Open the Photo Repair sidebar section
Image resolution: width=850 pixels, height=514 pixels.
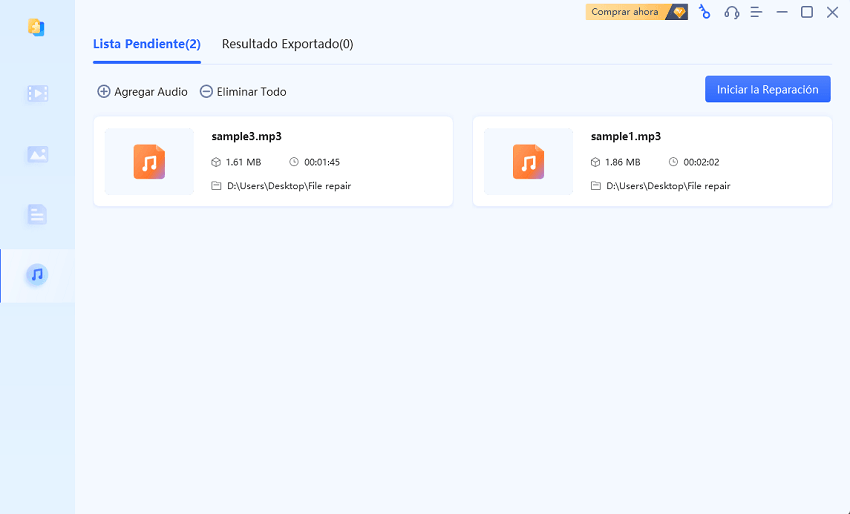click(37, 154)
